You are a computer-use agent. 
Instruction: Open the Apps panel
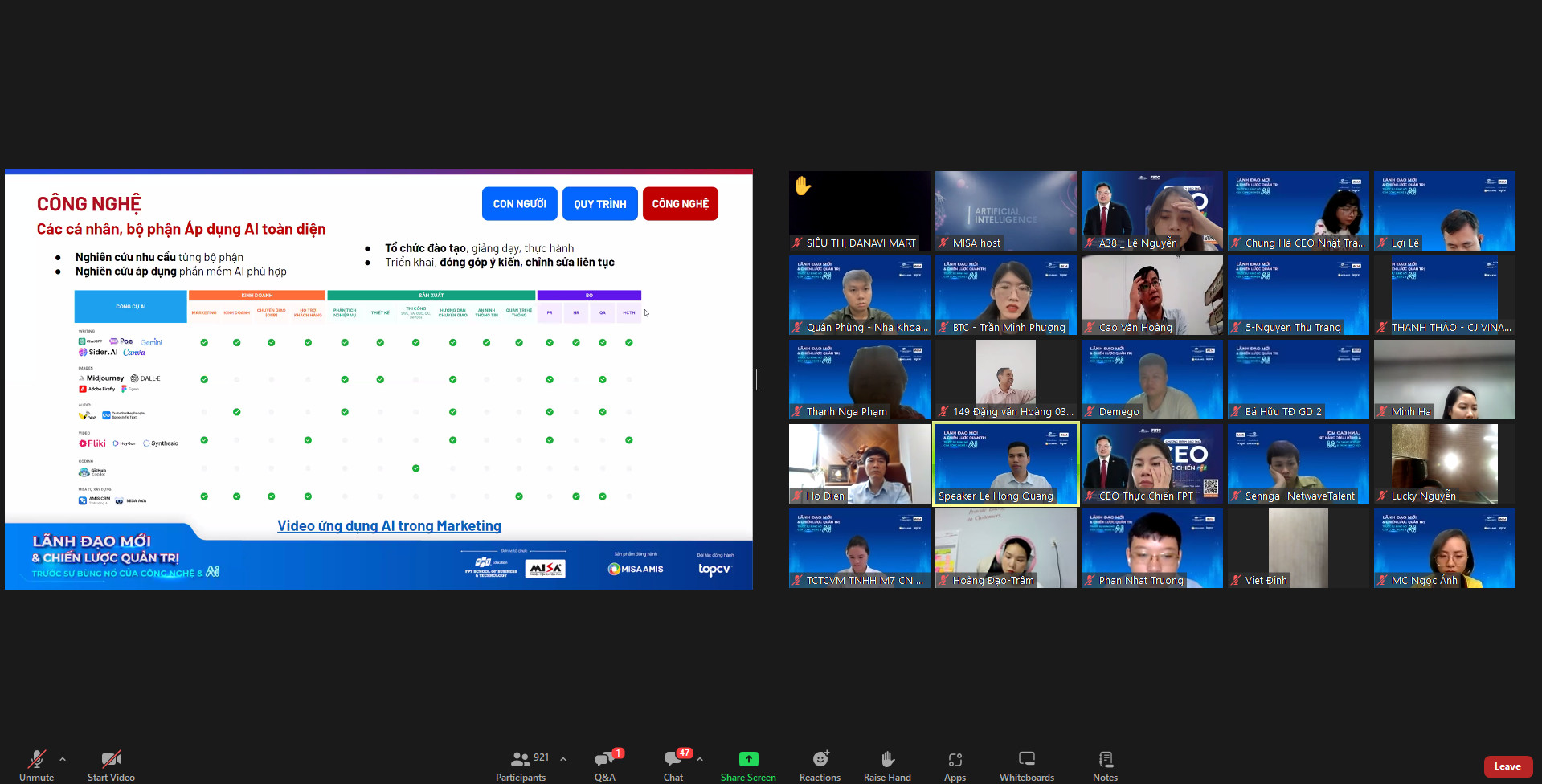(955, 766)
